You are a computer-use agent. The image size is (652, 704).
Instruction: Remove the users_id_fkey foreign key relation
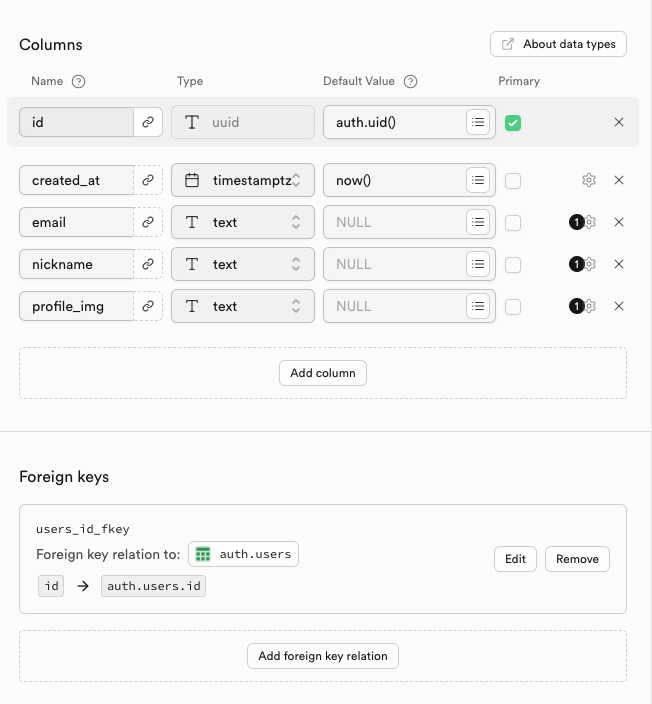point(577,559)
